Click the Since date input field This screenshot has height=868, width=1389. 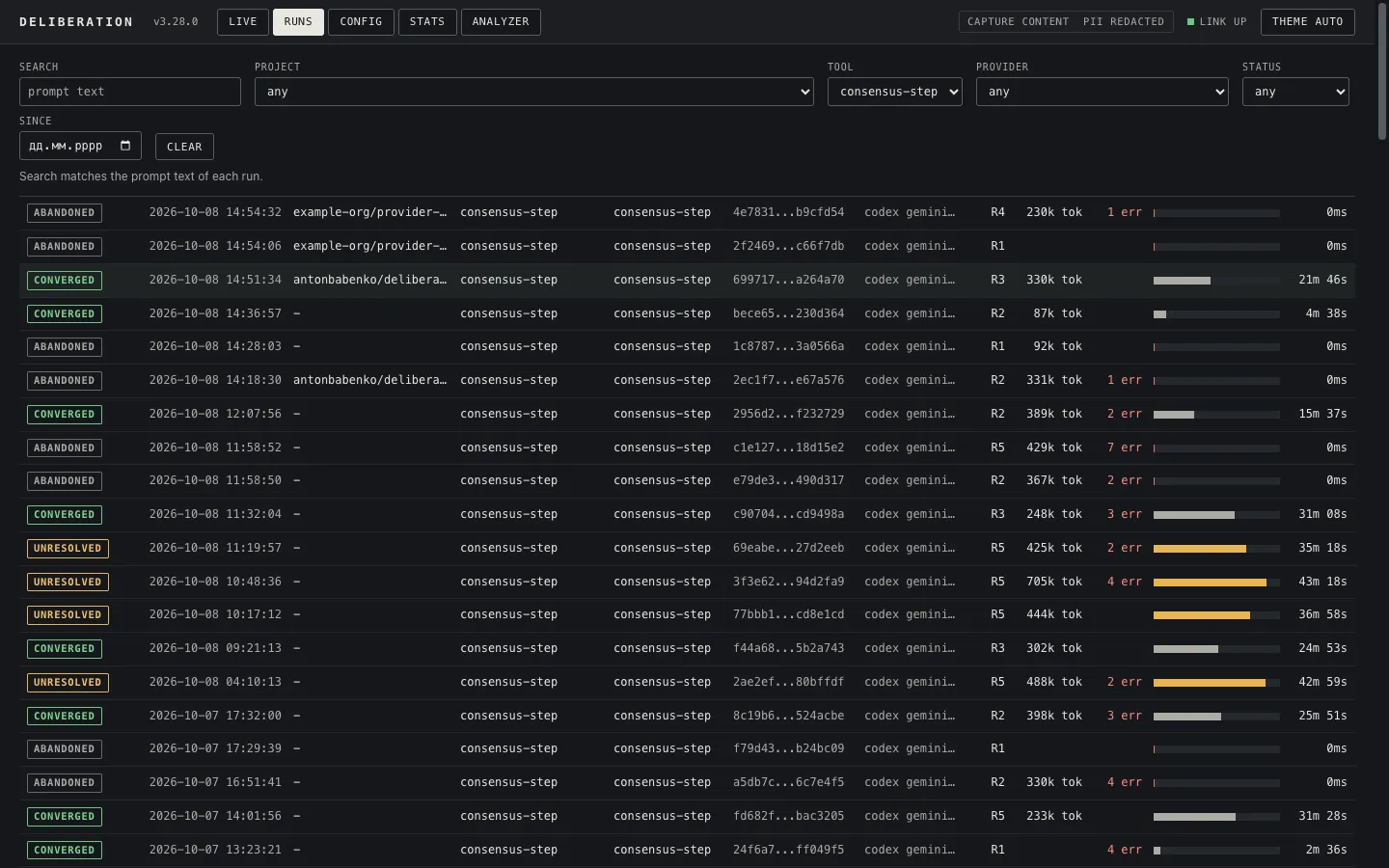click(80, 146)
